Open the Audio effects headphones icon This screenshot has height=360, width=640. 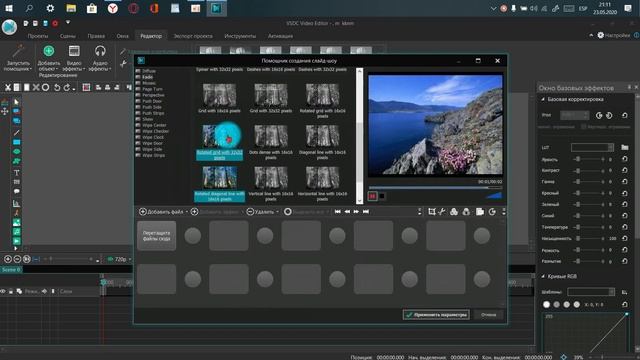pyautogui.click(x=100, y=51)
